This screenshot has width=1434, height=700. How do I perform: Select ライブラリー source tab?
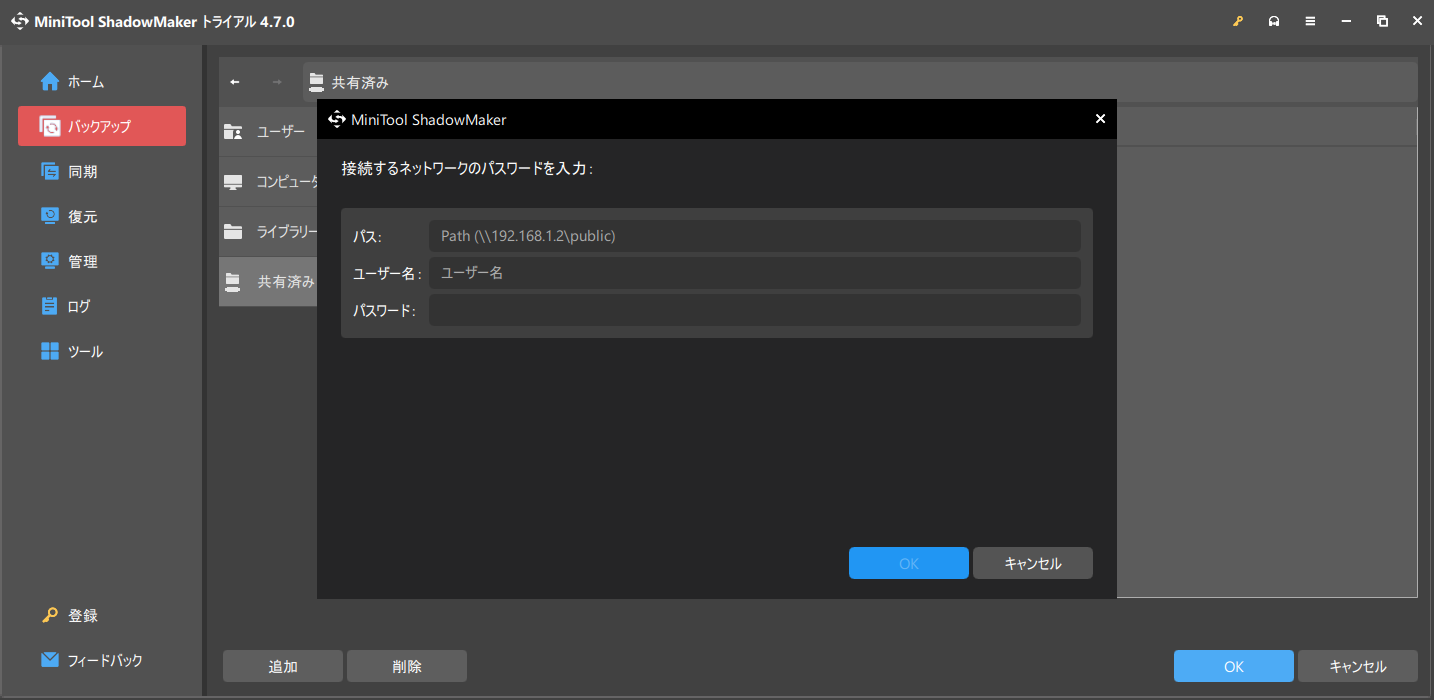(x=268, y=232)
